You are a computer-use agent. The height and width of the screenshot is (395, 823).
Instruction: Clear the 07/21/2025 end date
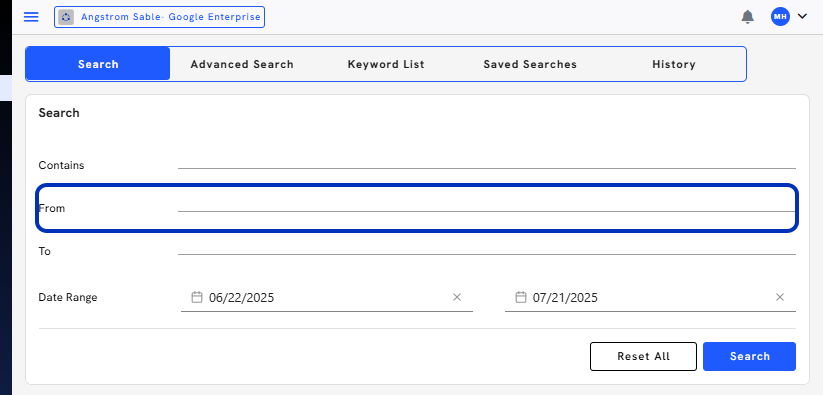click(779, 297)
